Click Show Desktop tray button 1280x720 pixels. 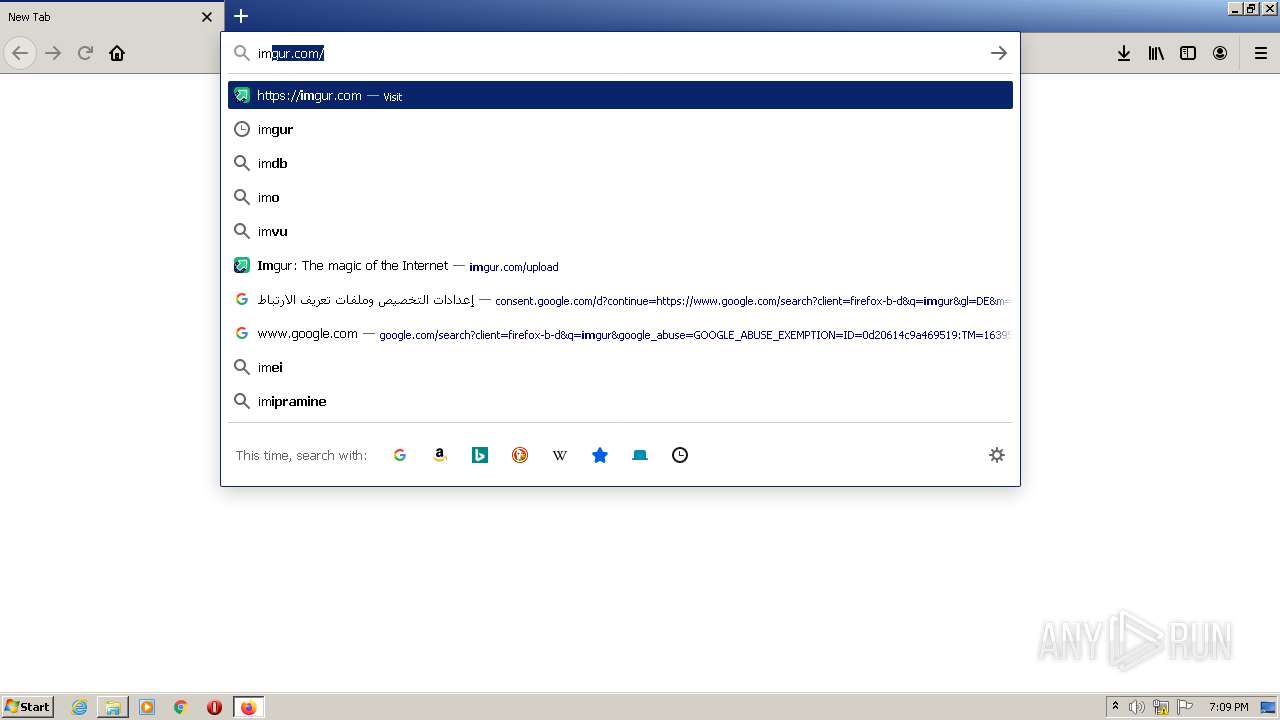pos(1269,707)
